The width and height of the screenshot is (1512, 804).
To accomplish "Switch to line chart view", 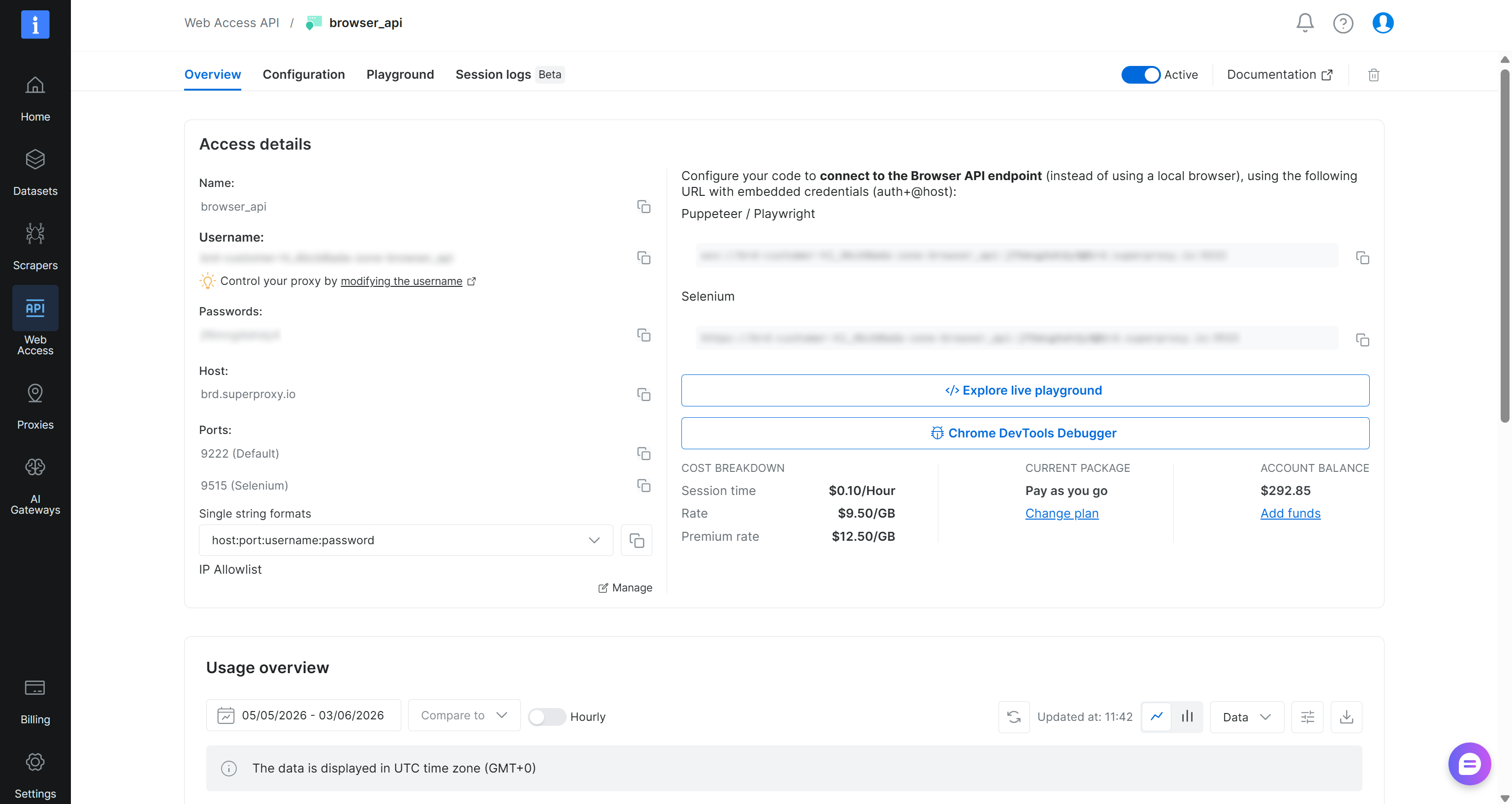I will (1157, 716).
